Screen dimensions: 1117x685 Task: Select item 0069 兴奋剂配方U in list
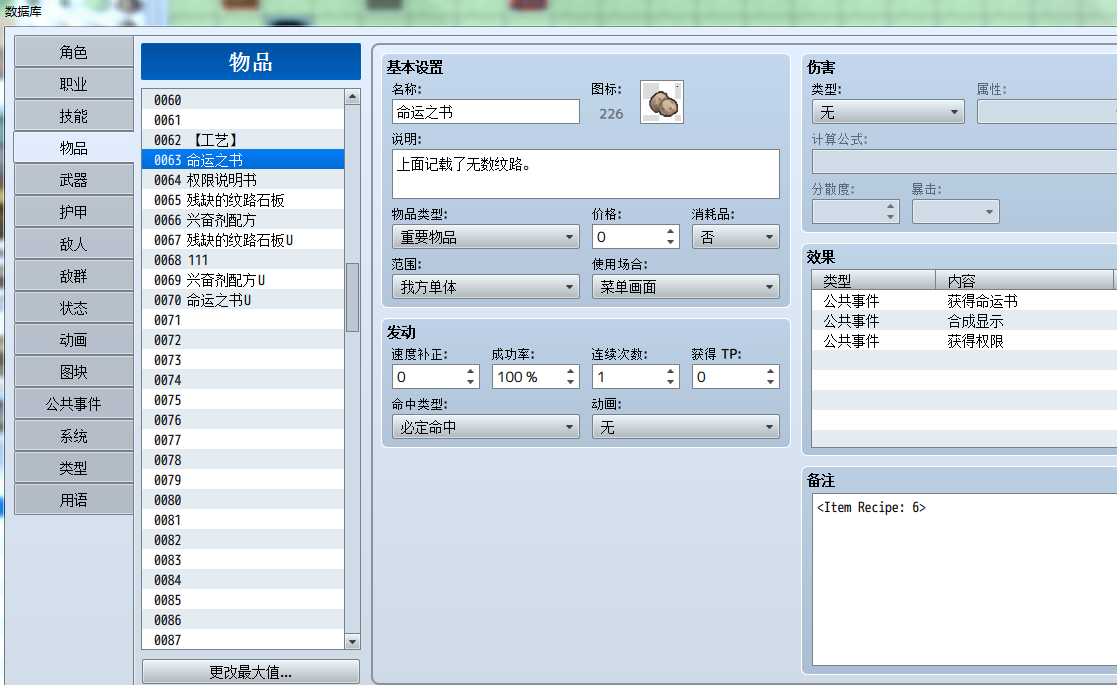(x=243, y=281)
